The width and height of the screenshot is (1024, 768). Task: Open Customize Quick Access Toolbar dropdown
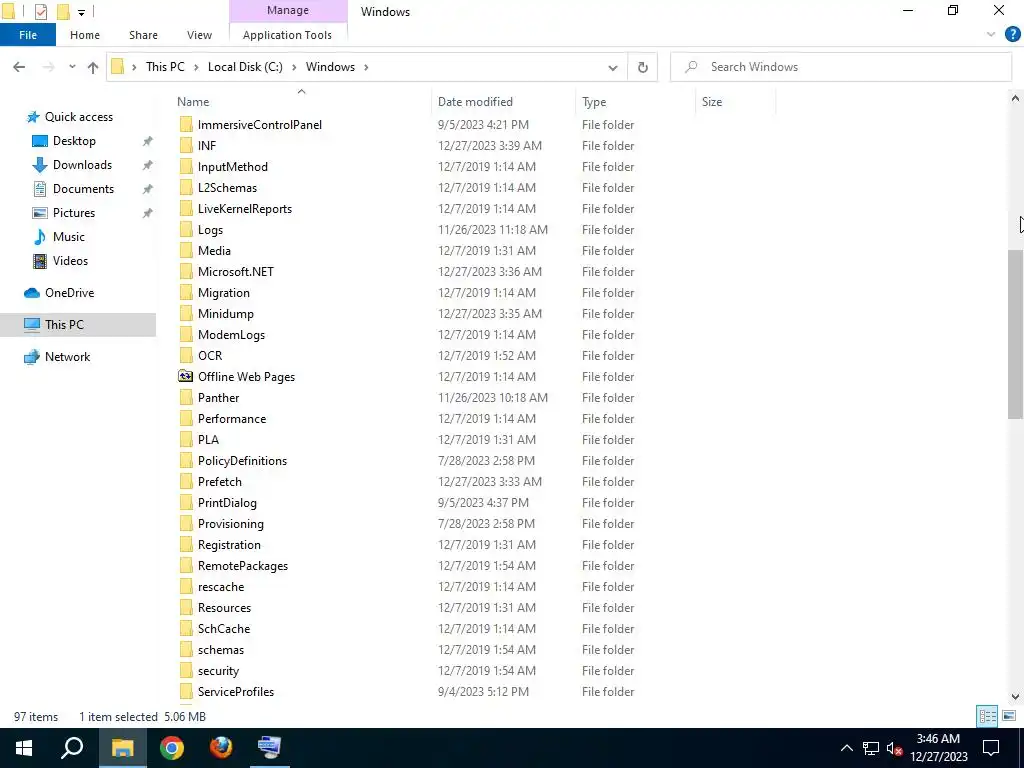point(82,12)
